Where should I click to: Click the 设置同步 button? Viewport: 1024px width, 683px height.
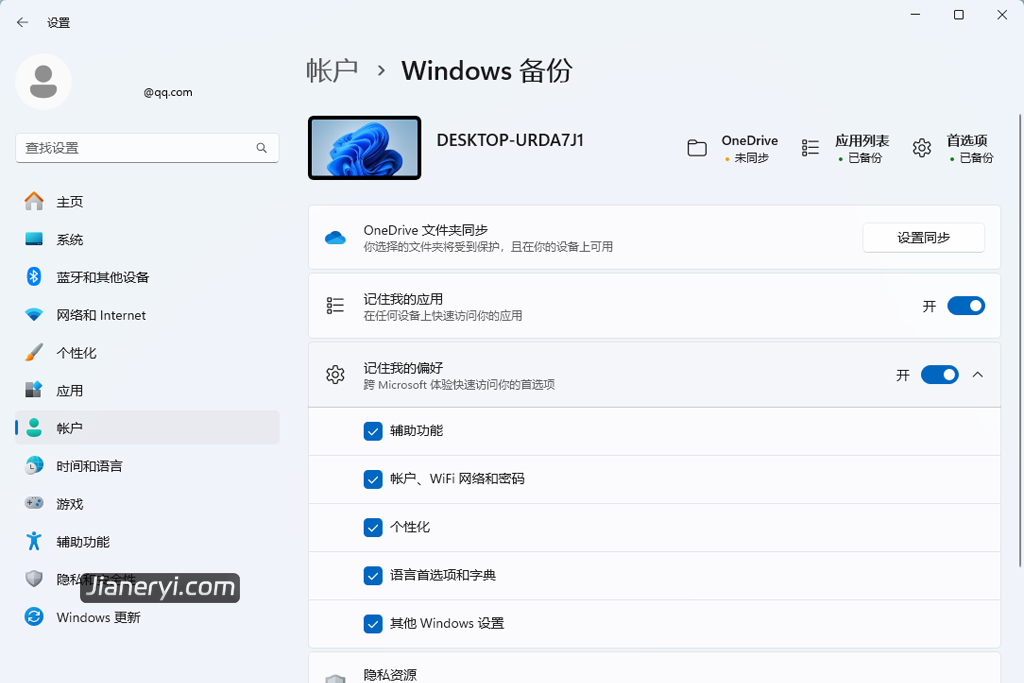coord(923,238)
